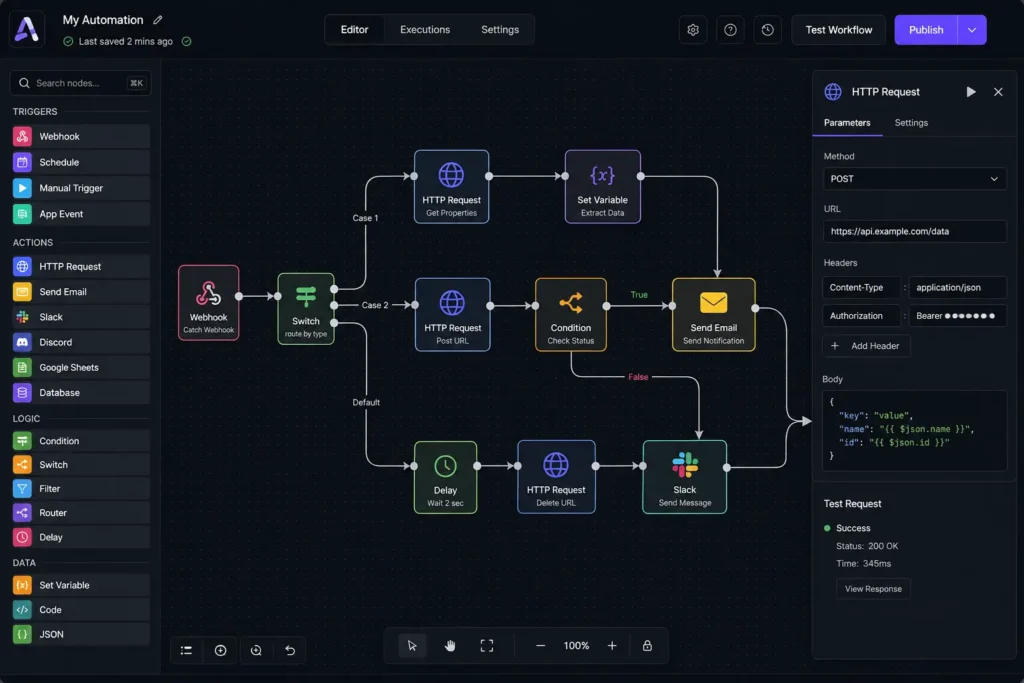Select the Slack Send Message node

tap(684, 477)
